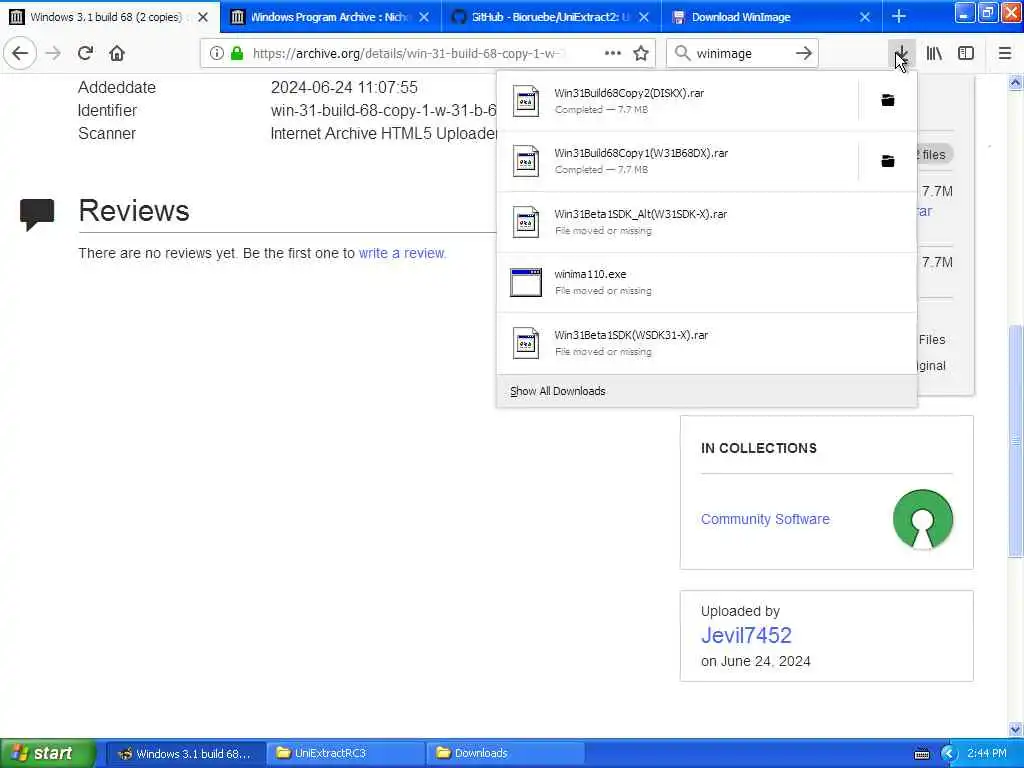Click the forward navigation arrow
1024x768 pixels.
tap(54, 53)
